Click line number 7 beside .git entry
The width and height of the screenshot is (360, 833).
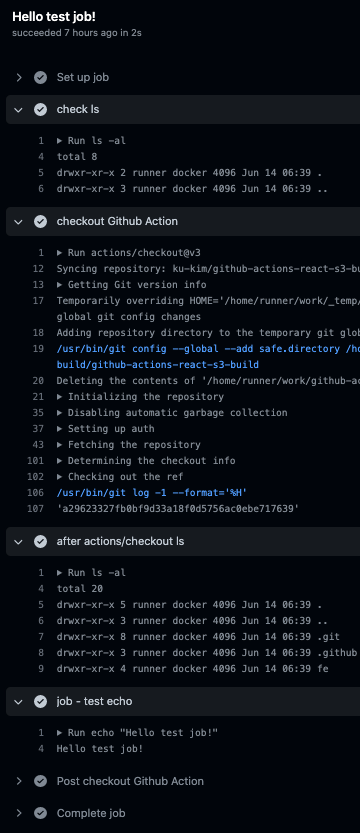tap(41, 636)
